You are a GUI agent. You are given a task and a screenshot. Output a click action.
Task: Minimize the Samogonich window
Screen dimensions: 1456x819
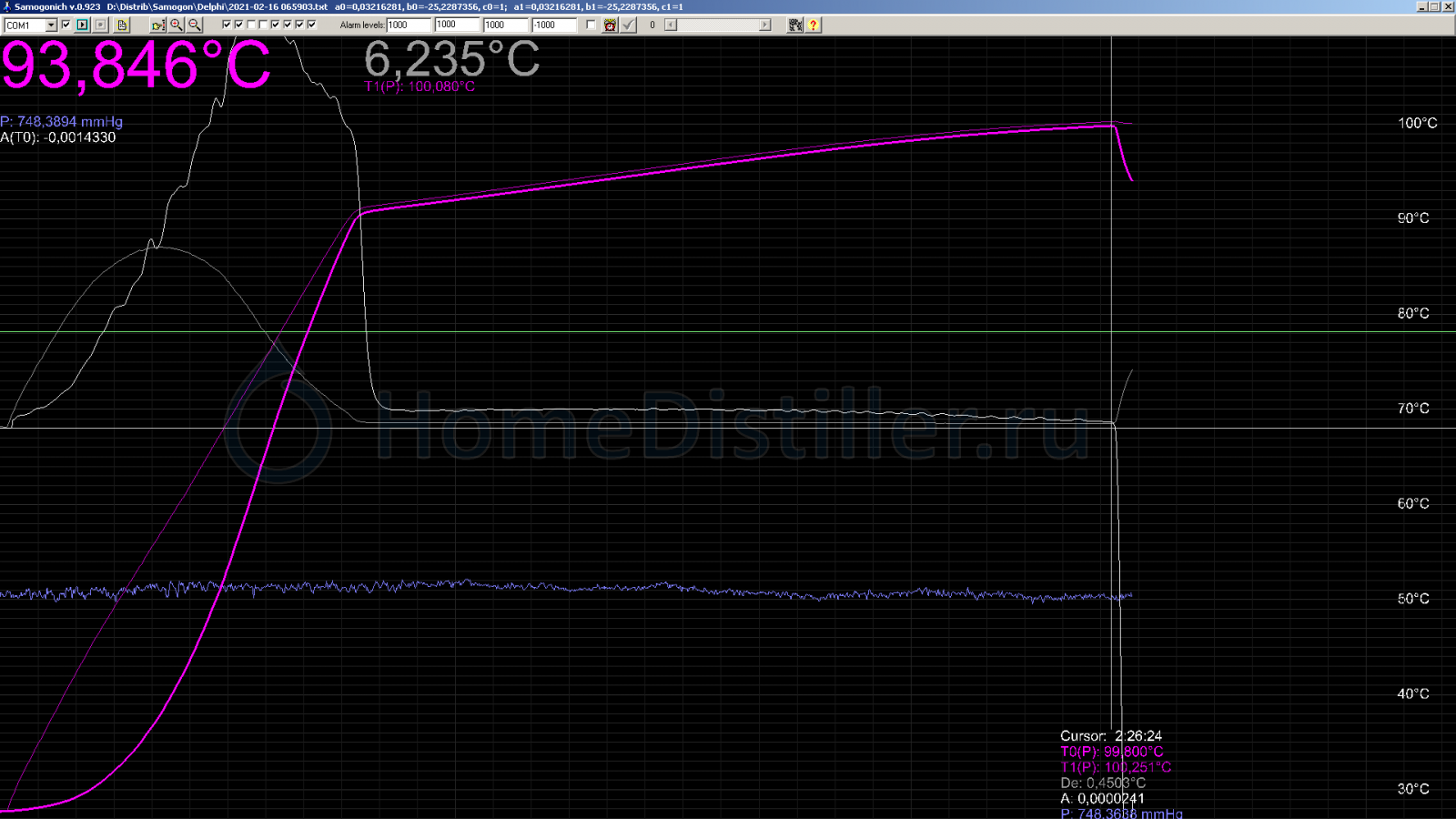(1421, 6)
